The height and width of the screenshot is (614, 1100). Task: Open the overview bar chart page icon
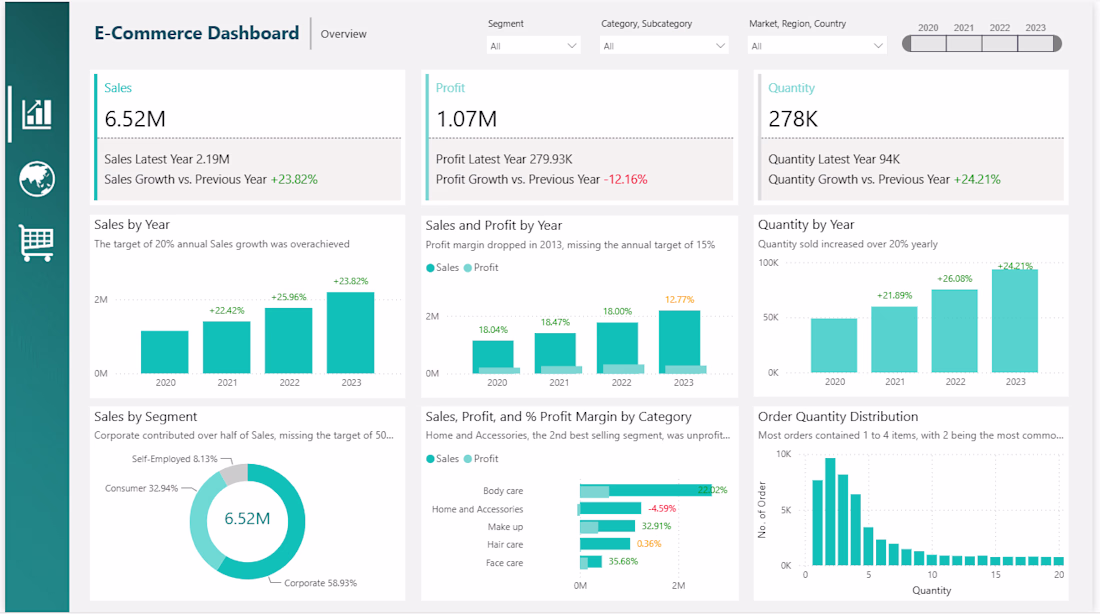pos(36,114)
